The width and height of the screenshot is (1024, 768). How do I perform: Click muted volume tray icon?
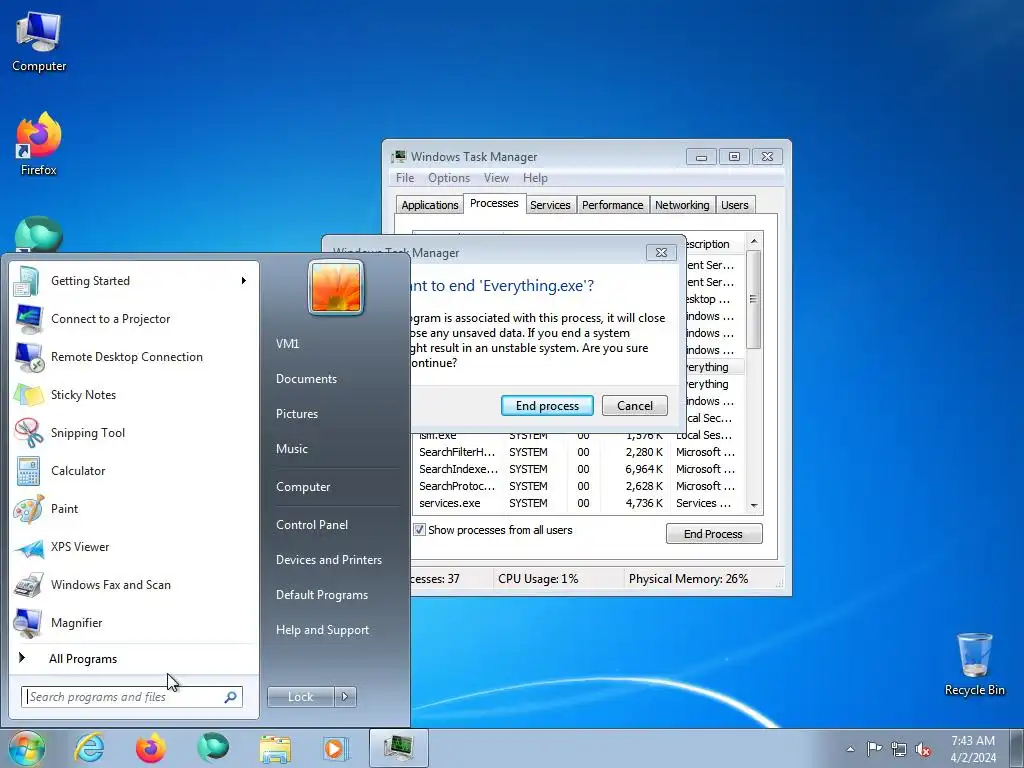coord(923,749)
